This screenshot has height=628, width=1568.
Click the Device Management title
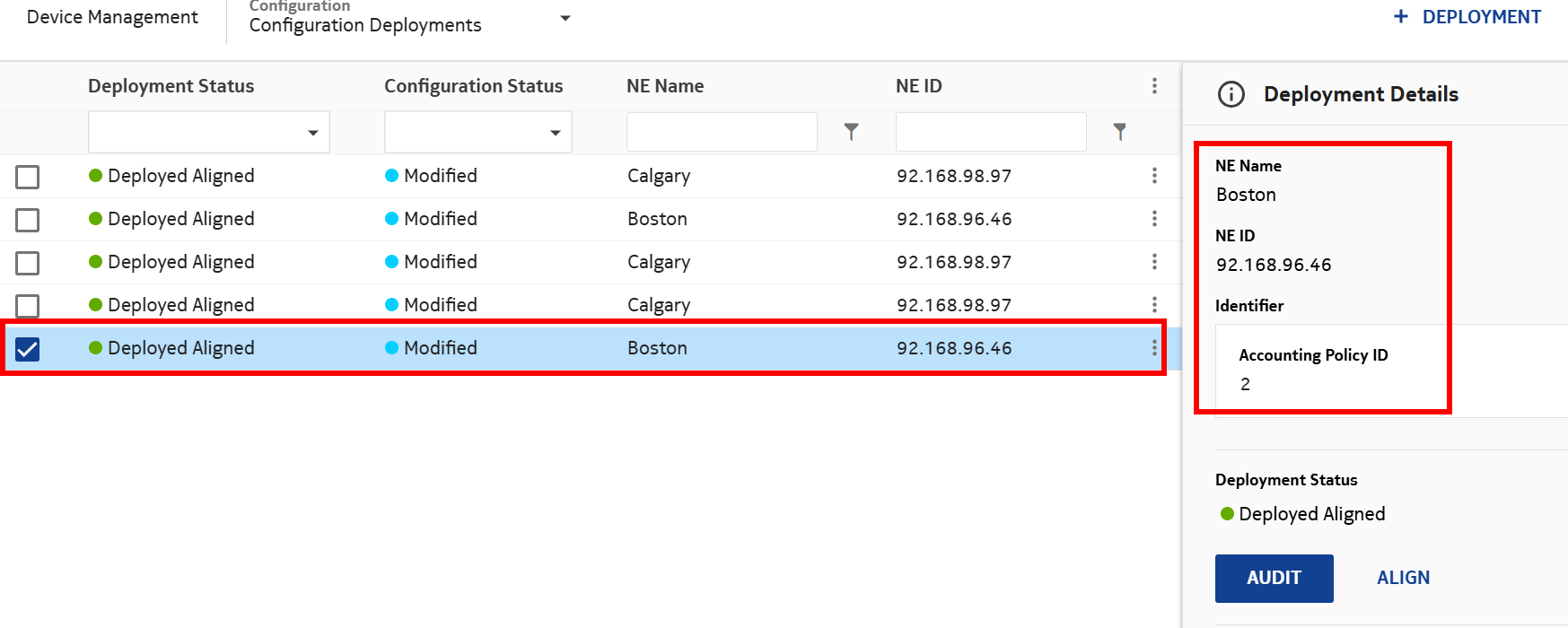pos(112,17)
